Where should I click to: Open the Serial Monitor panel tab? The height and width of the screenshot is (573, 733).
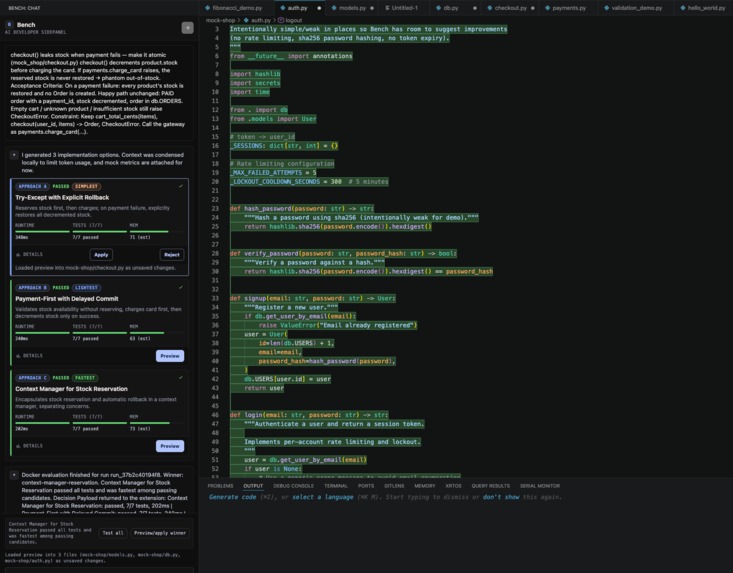point(539,486)
